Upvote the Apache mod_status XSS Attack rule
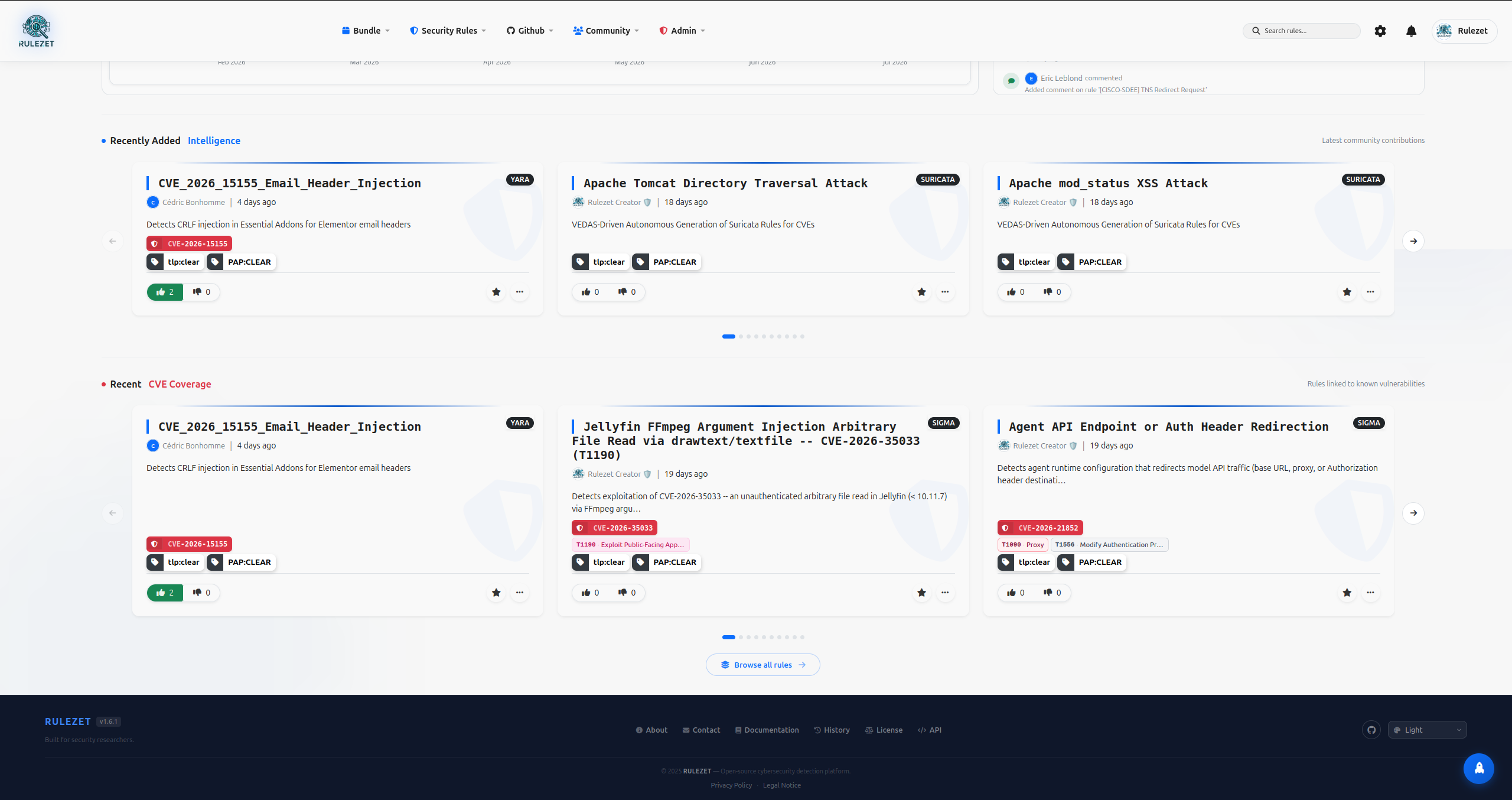Screen dimensions: 1512x800 tap(1016, 292)
